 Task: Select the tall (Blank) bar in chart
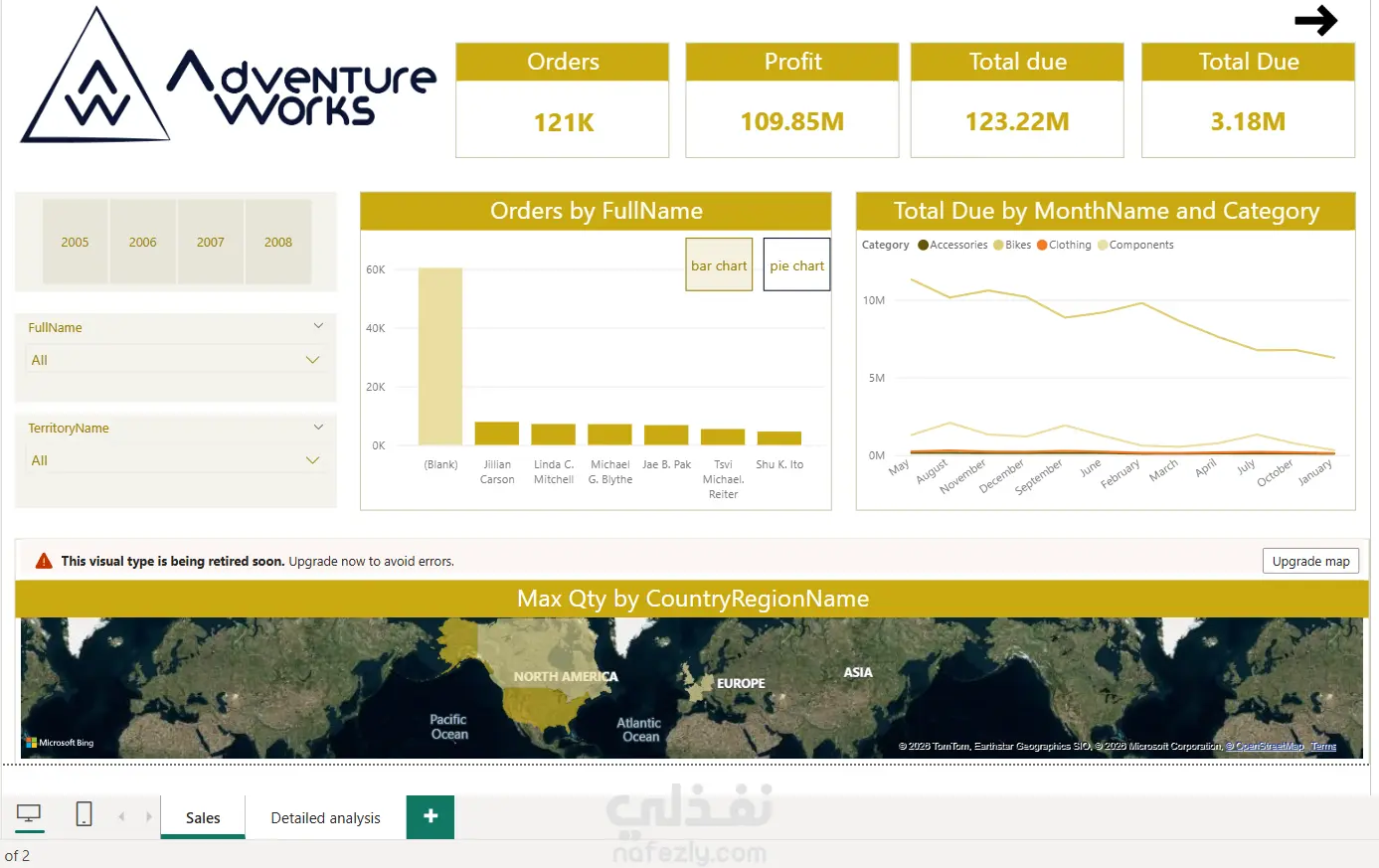coord(440,356)
